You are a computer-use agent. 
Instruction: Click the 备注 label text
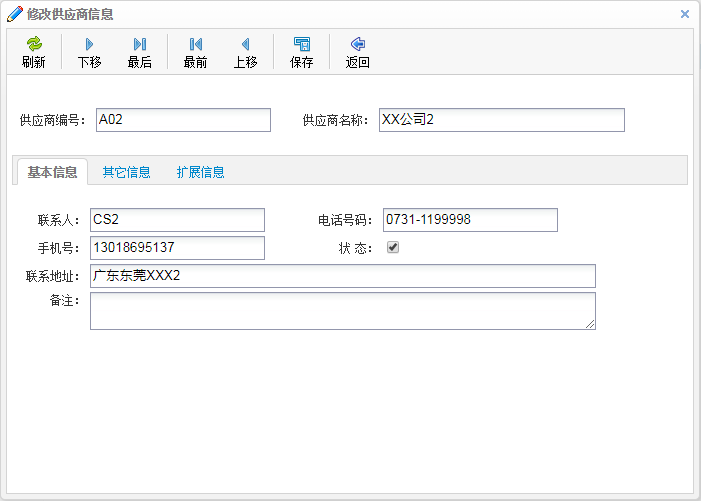pyautogui.click(x=65, y=300)
